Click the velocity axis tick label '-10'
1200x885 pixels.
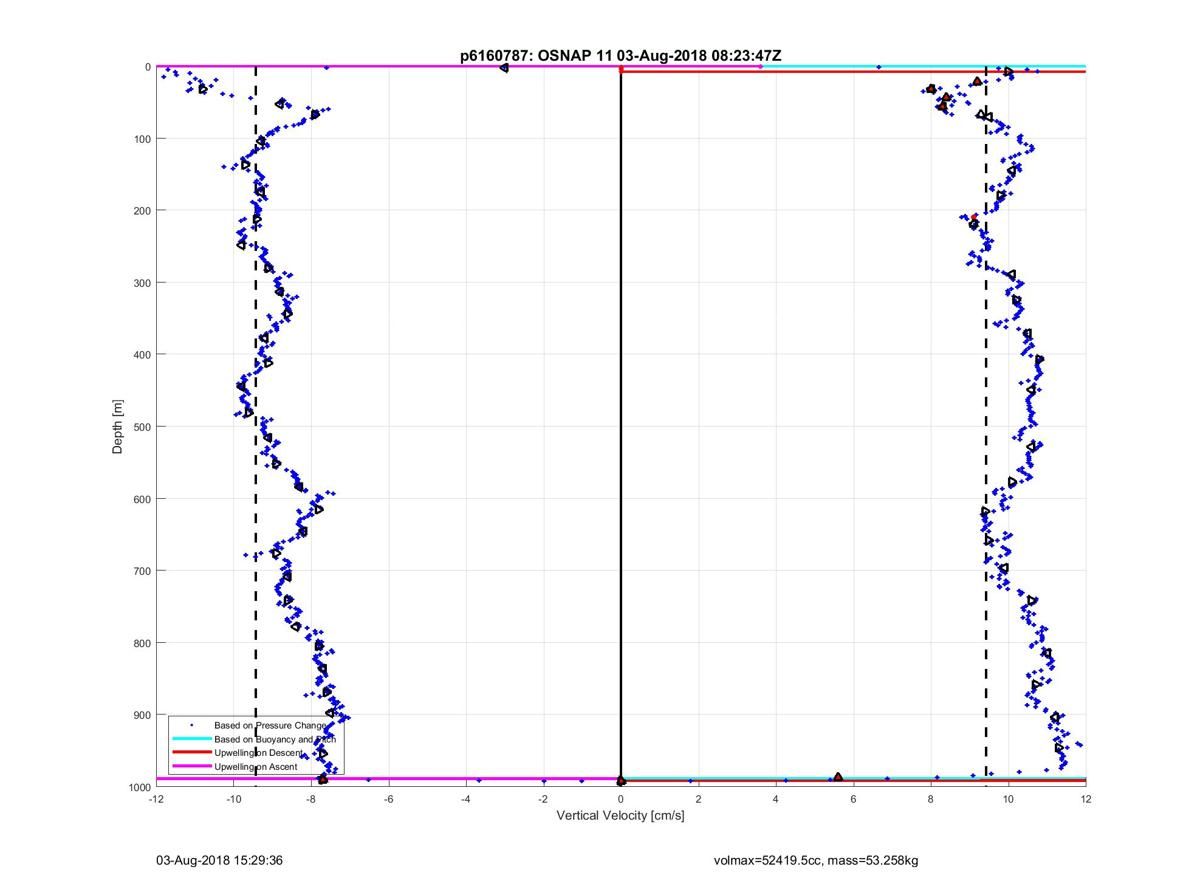[233, 800]
